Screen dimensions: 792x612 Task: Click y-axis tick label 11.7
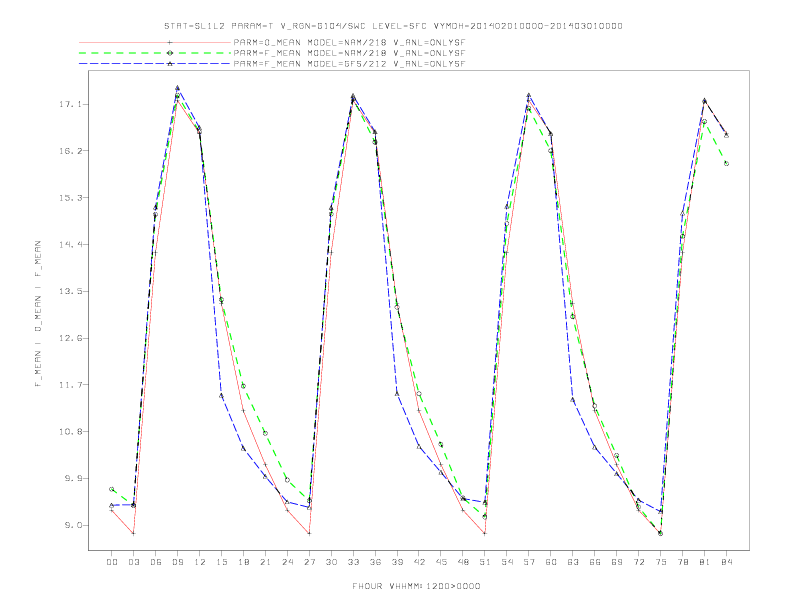[70, 385]
